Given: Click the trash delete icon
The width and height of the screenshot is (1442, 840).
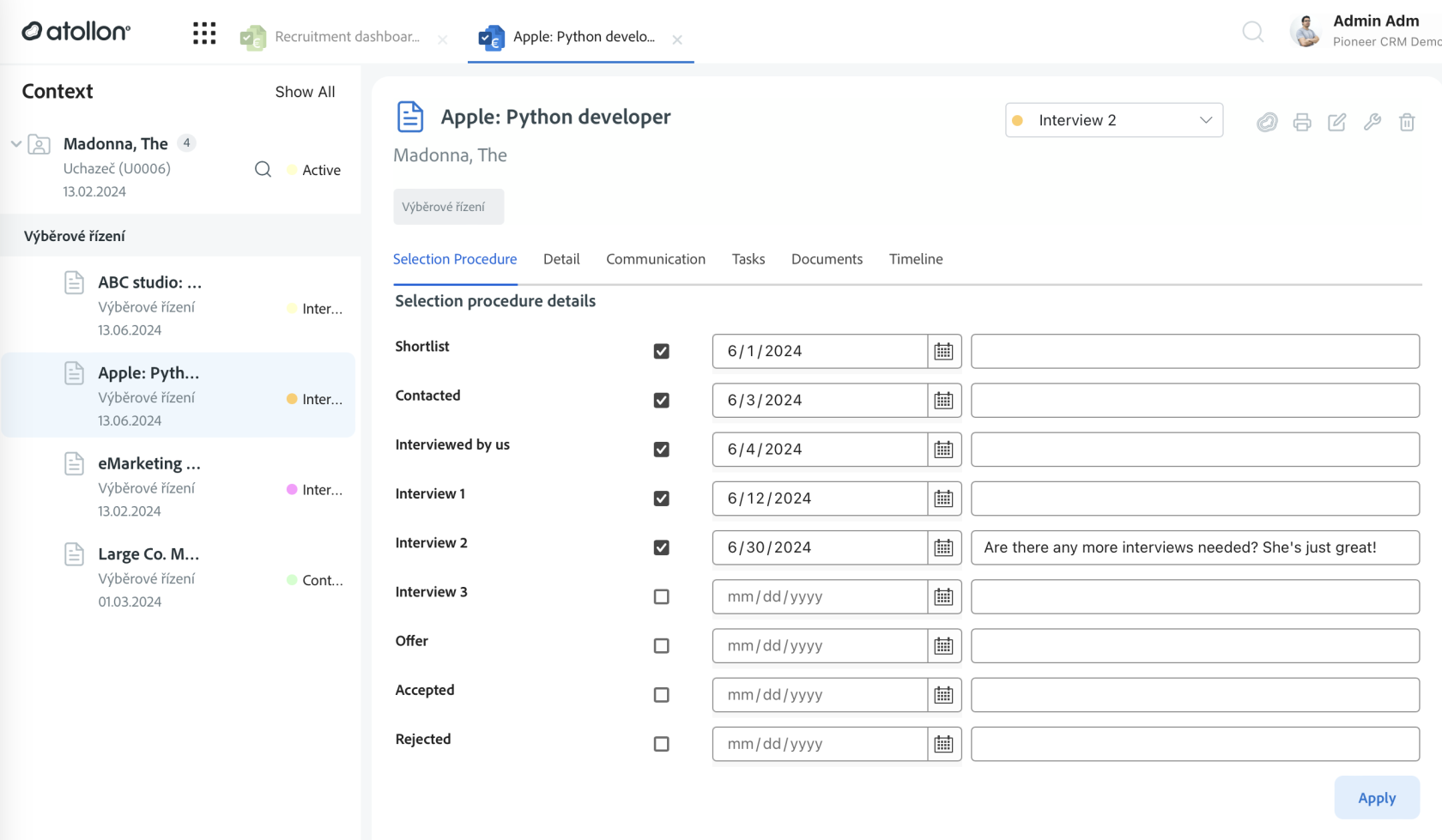Looking at the screenshot, I should click(1407, 122).
